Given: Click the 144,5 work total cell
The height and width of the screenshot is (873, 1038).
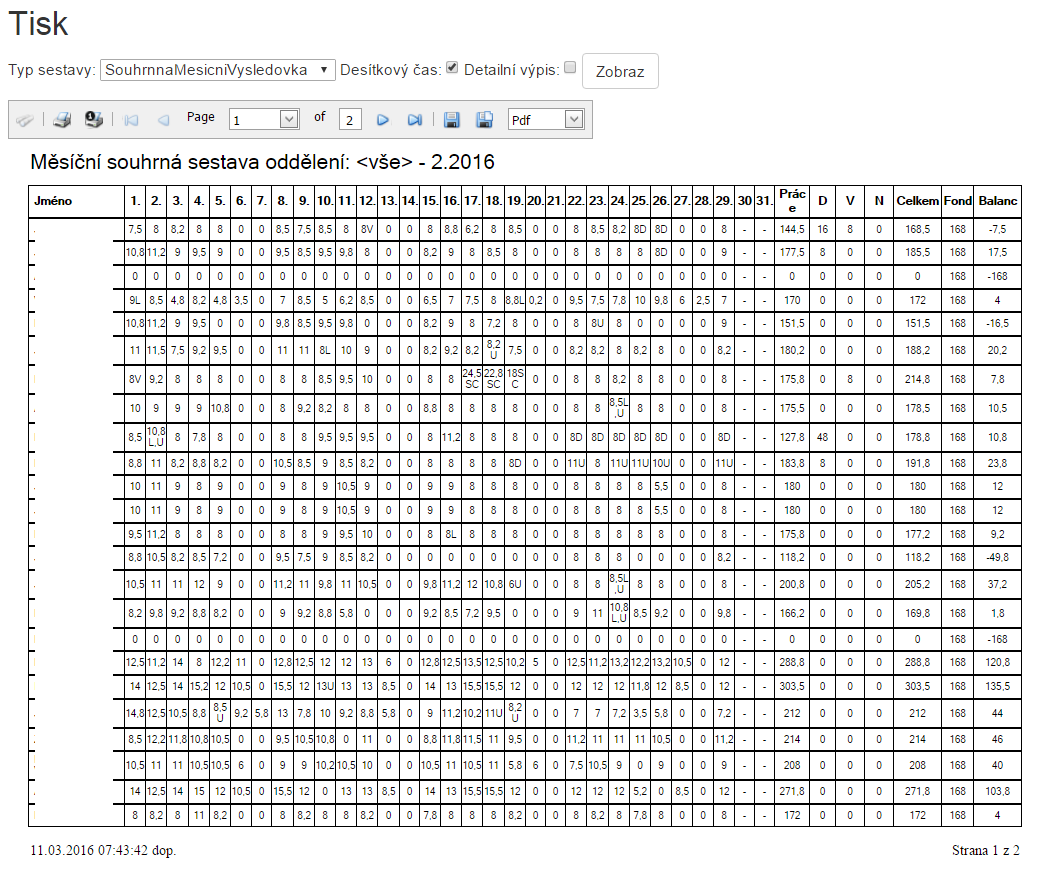Looking at the screenshot, I should [792, 229].
